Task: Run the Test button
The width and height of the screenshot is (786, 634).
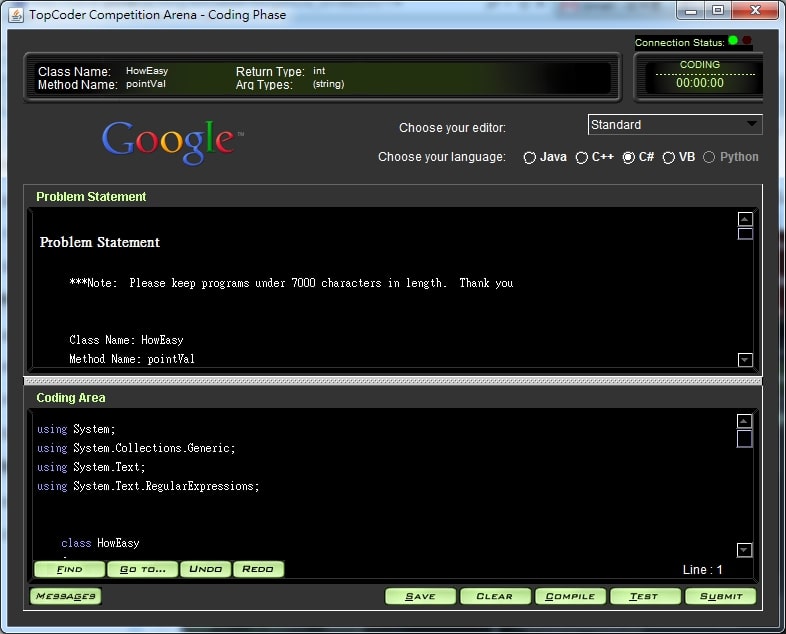Action: coord(645,596)
